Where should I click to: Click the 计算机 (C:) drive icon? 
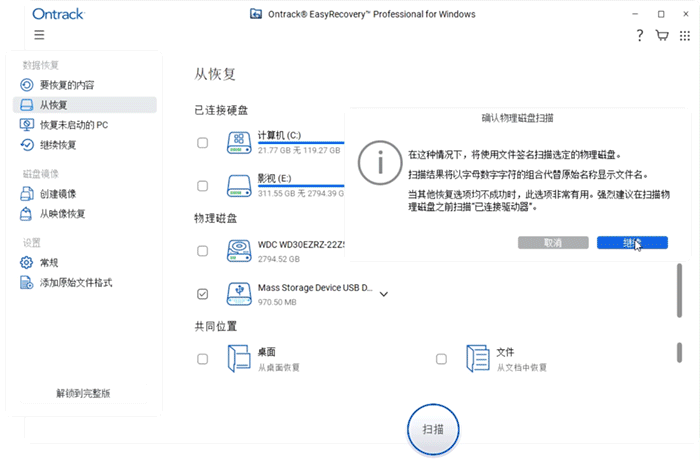(x=239, y=143)
